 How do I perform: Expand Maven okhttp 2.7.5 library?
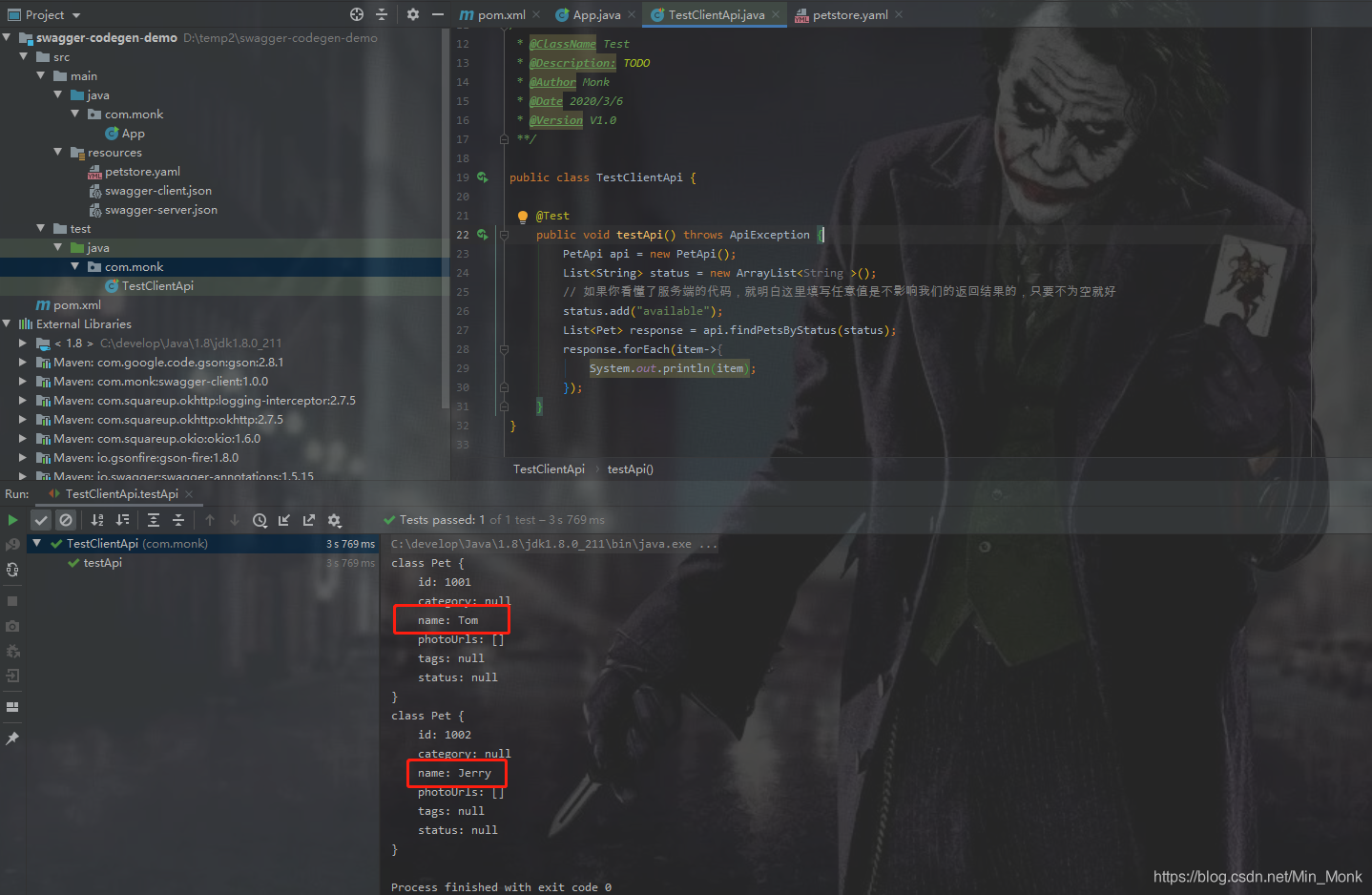[23, 420]
